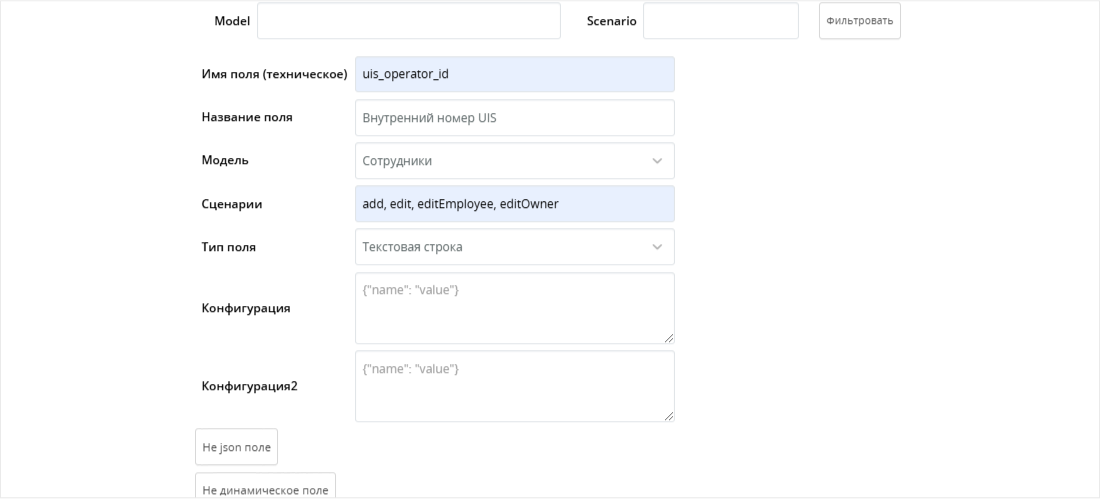Viewport: 1100px width, 499px height.
Task: Toggle the Не json поле button
Action: pyautogui.click(x=236, y=447)
